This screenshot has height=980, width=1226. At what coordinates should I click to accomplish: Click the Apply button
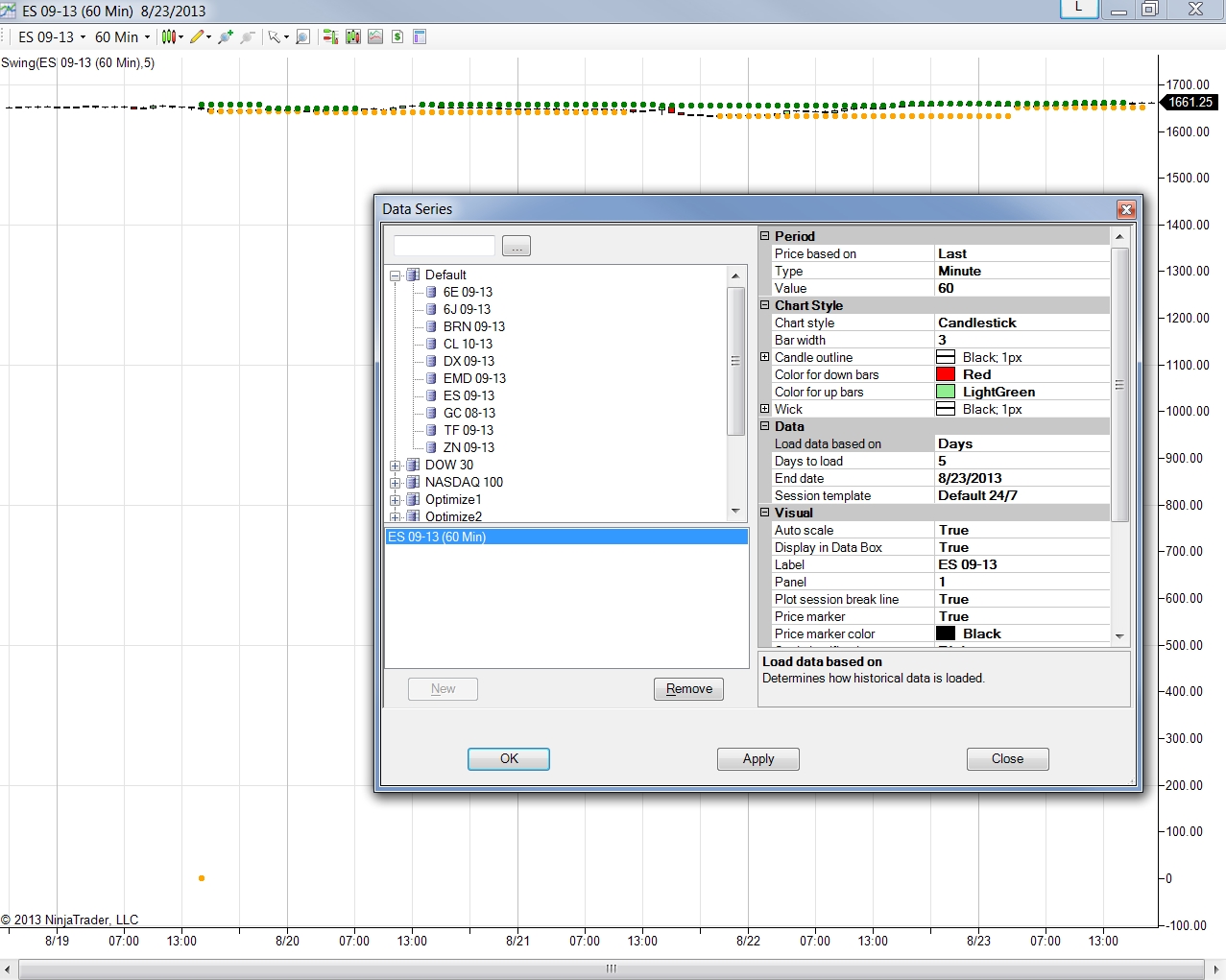[x=758, y=759]
